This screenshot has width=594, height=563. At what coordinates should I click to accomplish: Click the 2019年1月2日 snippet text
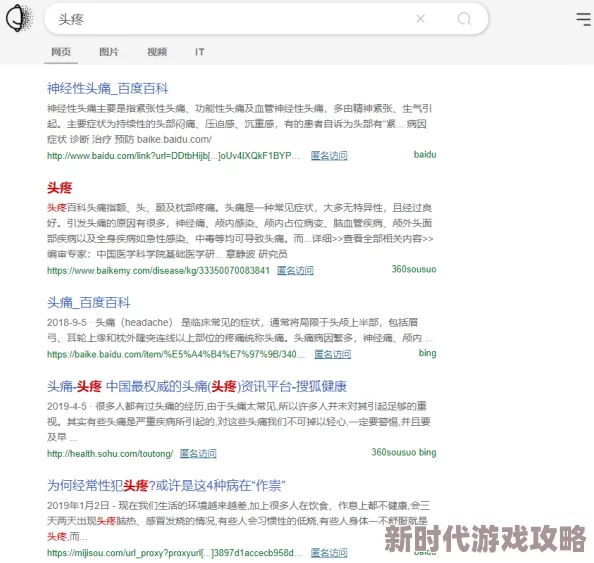click(239, 521)
